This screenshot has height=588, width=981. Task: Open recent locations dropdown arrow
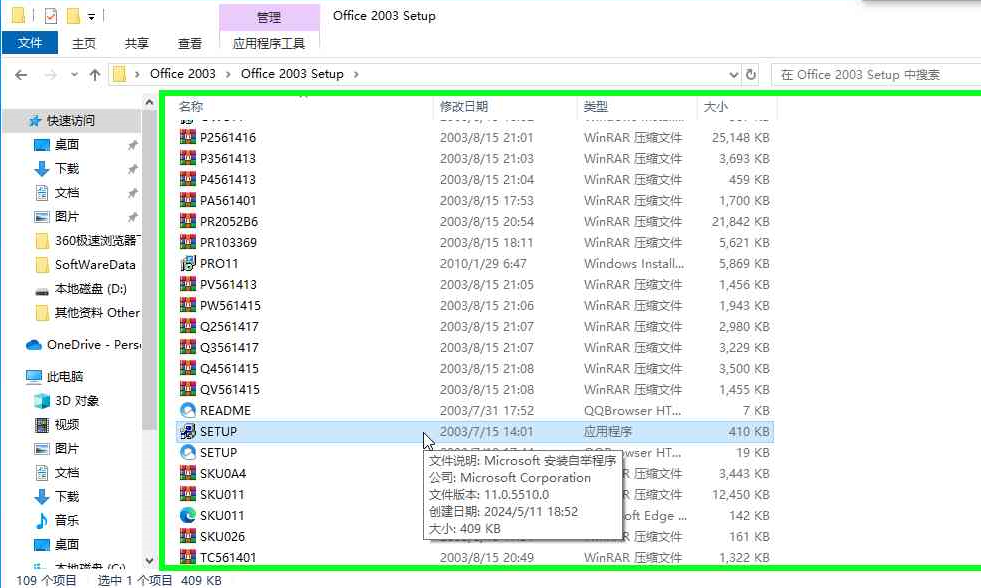74,75
